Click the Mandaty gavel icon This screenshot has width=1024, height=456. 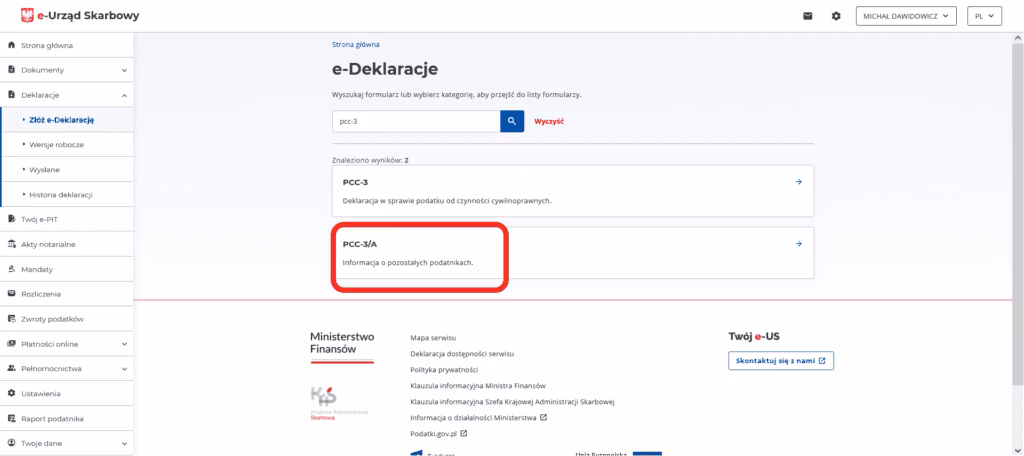(x=11, y=269)
